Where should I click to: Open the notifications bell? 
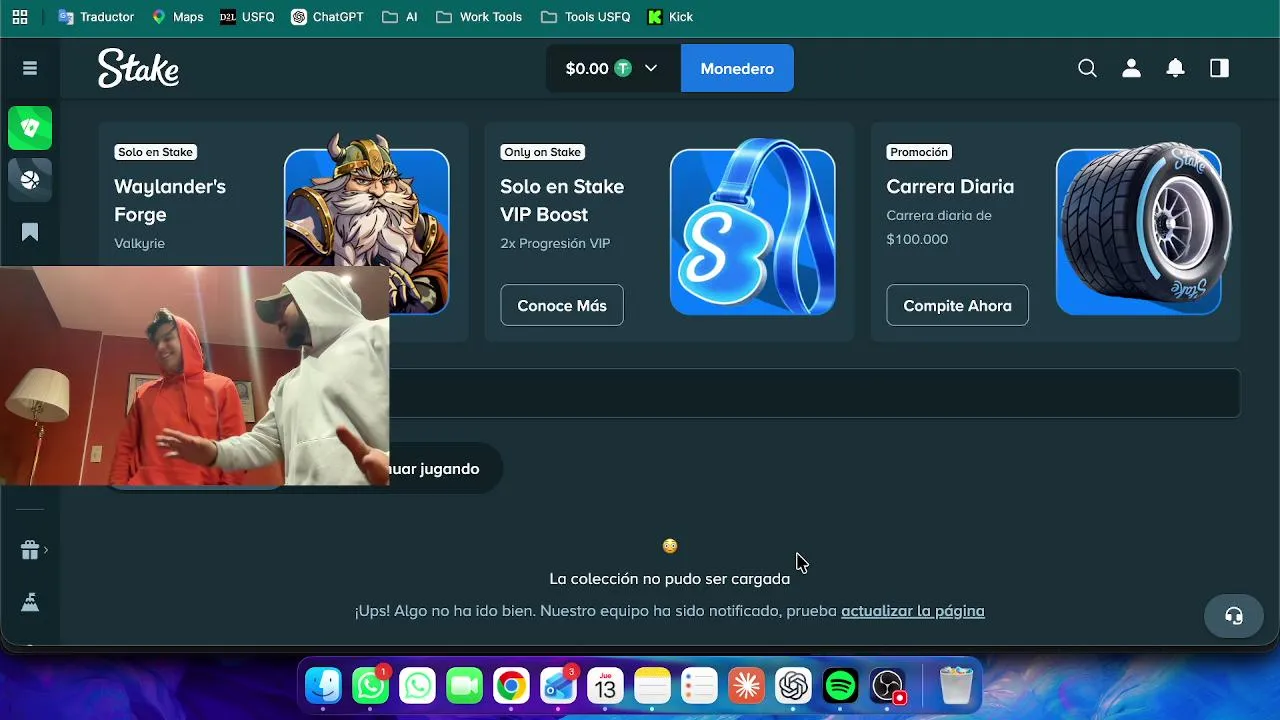click(x=1175, y=68)
